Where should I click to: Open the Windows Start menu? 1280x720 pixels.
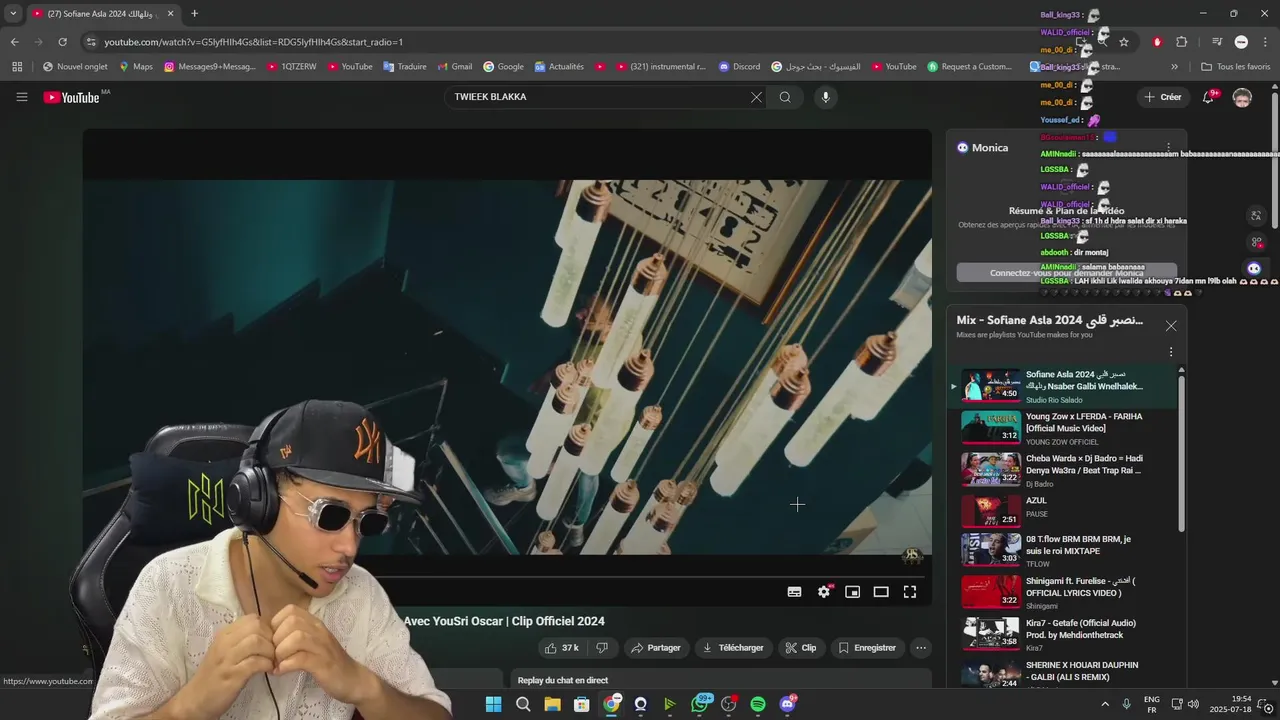[493, 704]
